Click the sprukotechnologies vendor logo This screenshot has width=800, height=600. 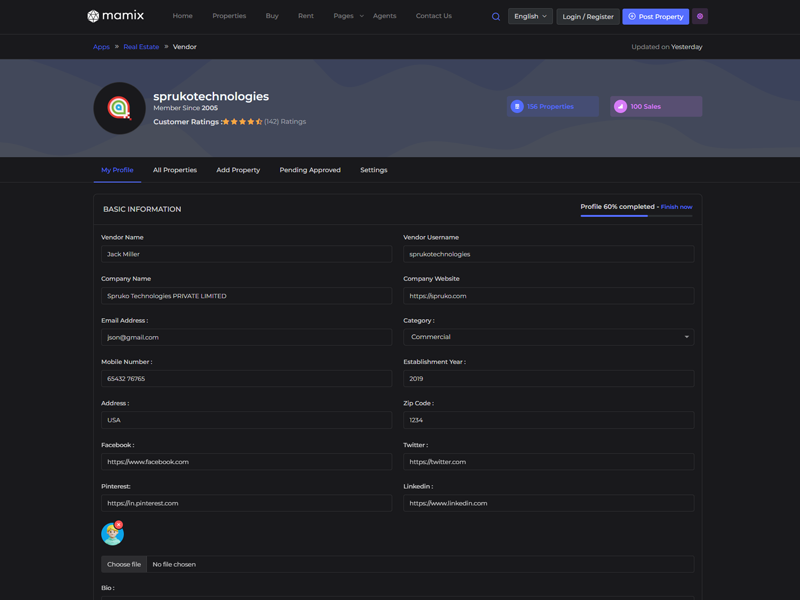pos(119,108)
